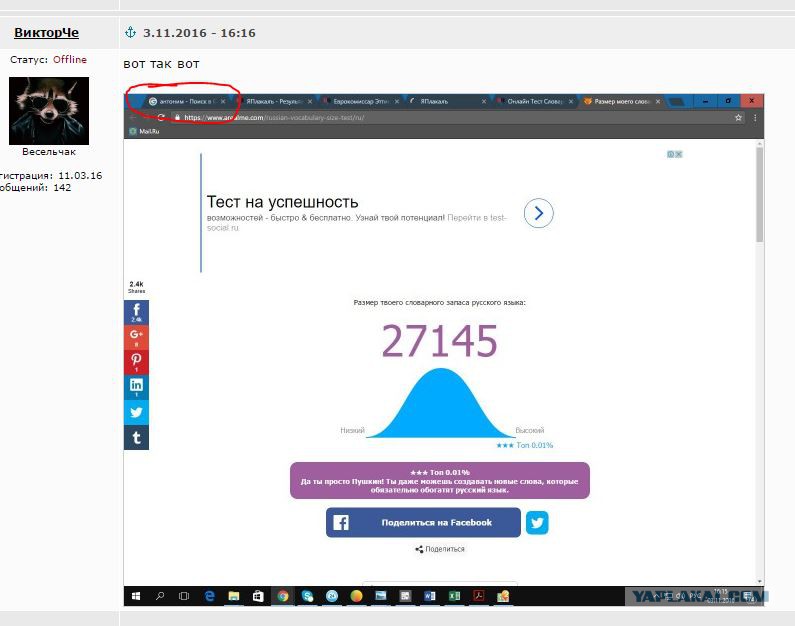Close the 'Еврокомиссар' tab
The width and height of the screenshot is (795, 626).
pos(397,101)
